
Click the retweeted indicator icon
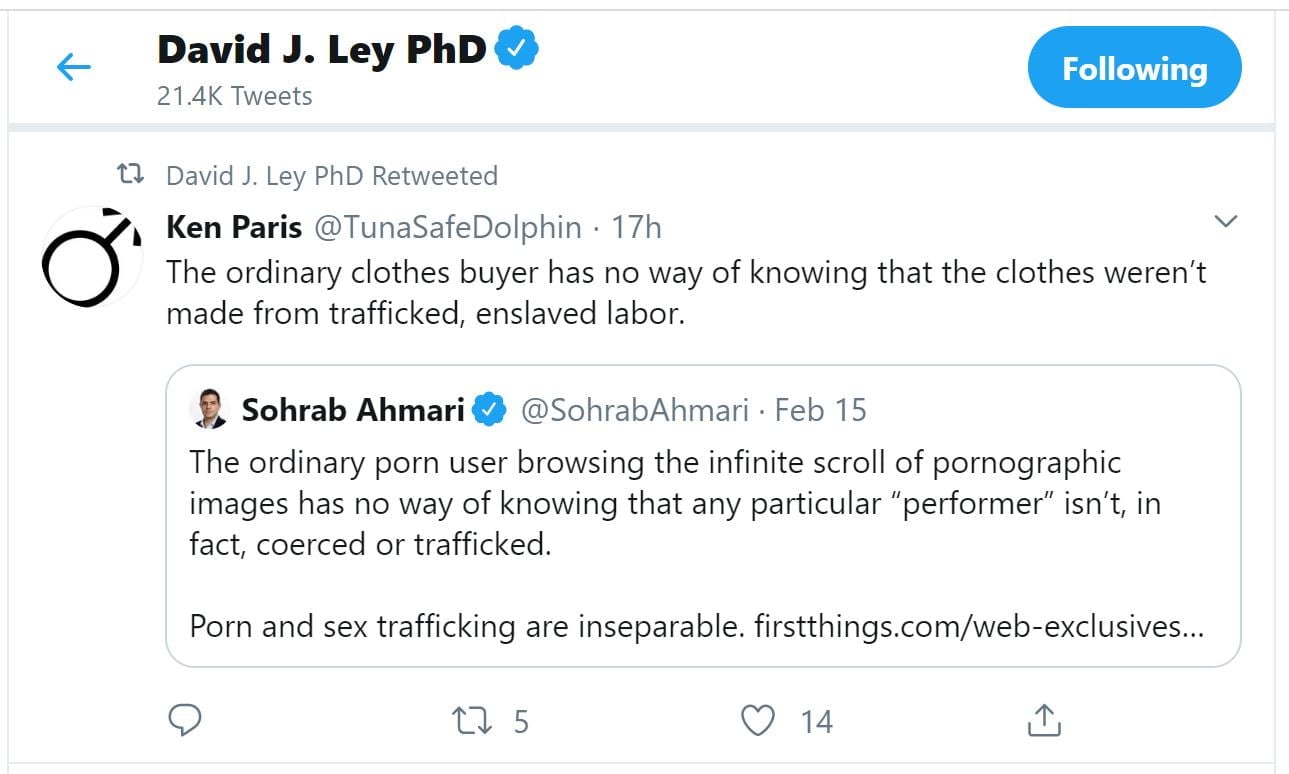coord(131,175)
